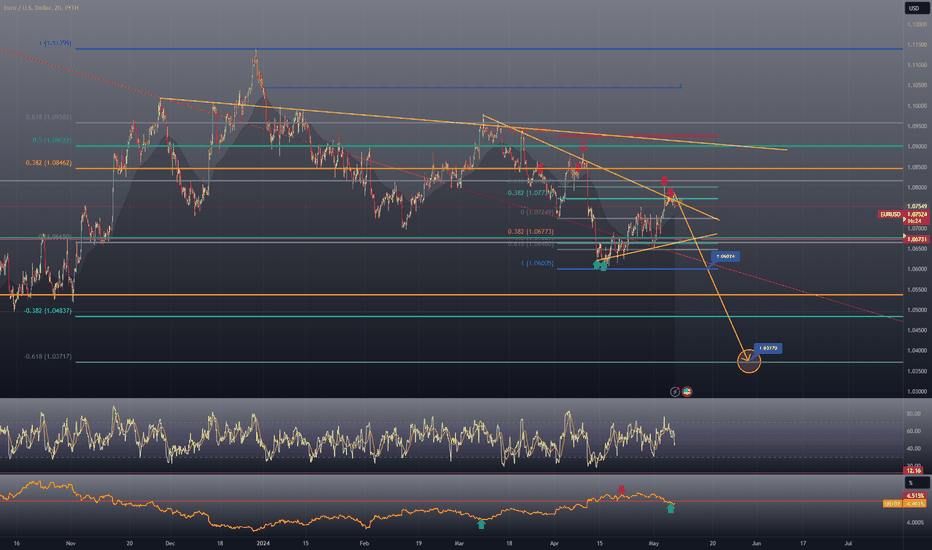Select green up arrow near May in bottom pane
Viewport: 932px width, 550px height.
(671, 508)
